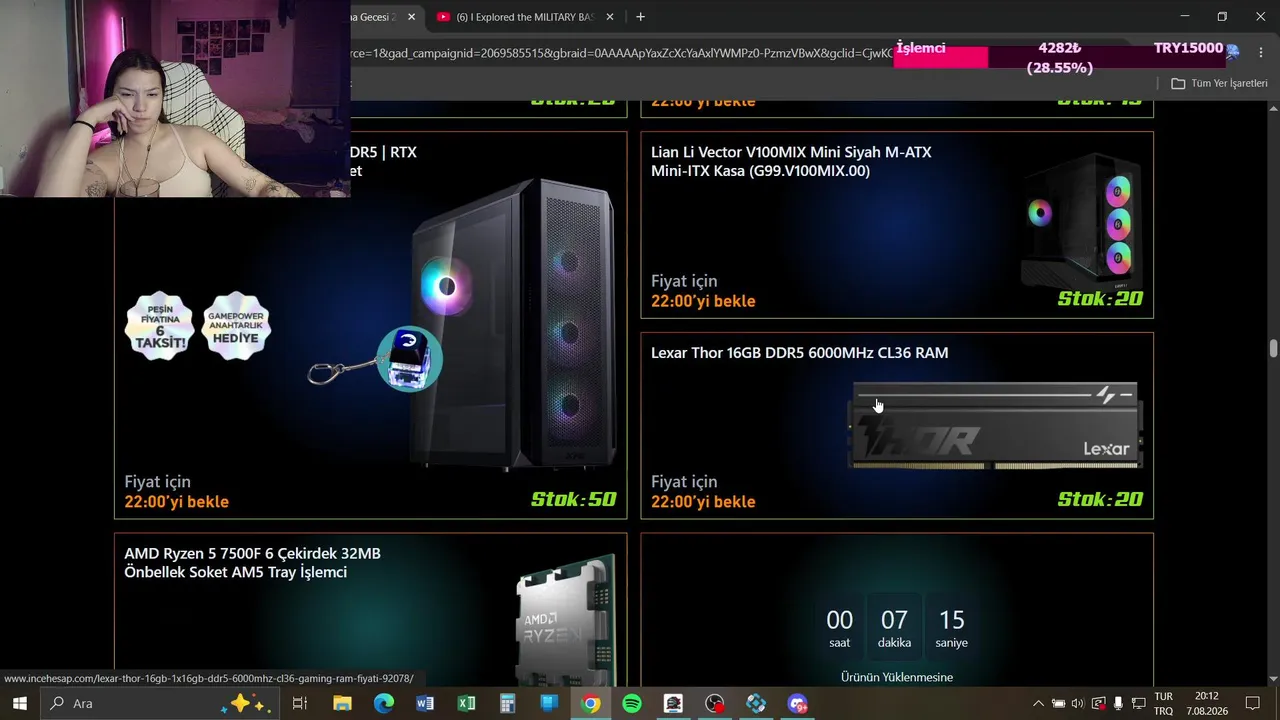Click the keychain gift image
The height and width of the screenshot is (720, 1280).
(x=376, y=361)
